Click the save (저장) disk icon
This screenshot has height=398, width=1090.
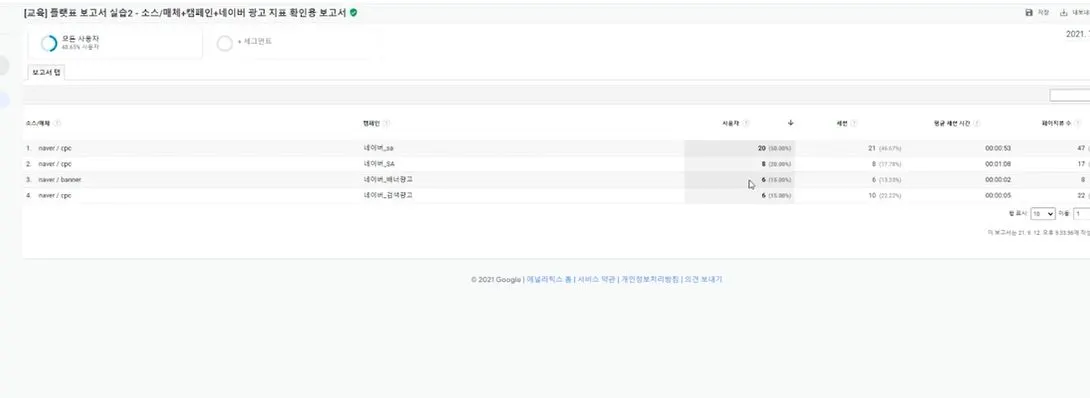[1029, 13]
